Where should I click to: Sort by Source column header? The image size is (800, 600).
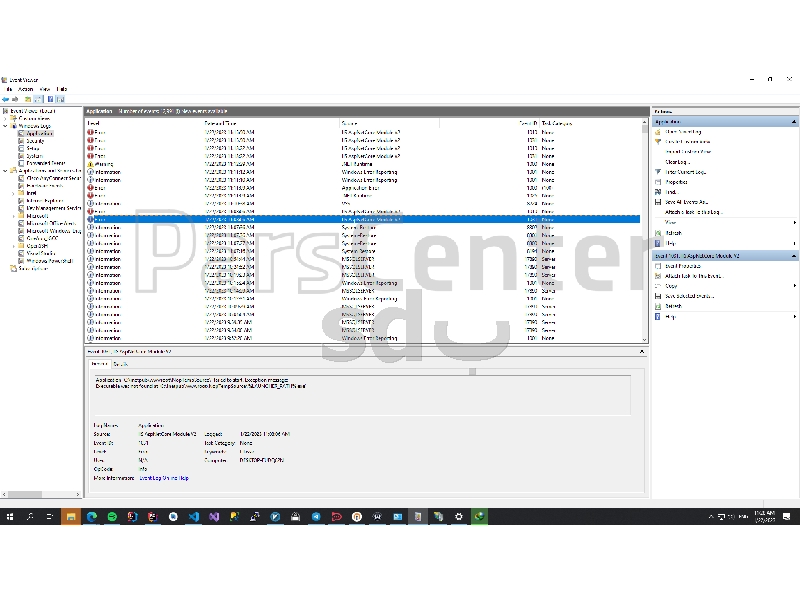point(389,123)
